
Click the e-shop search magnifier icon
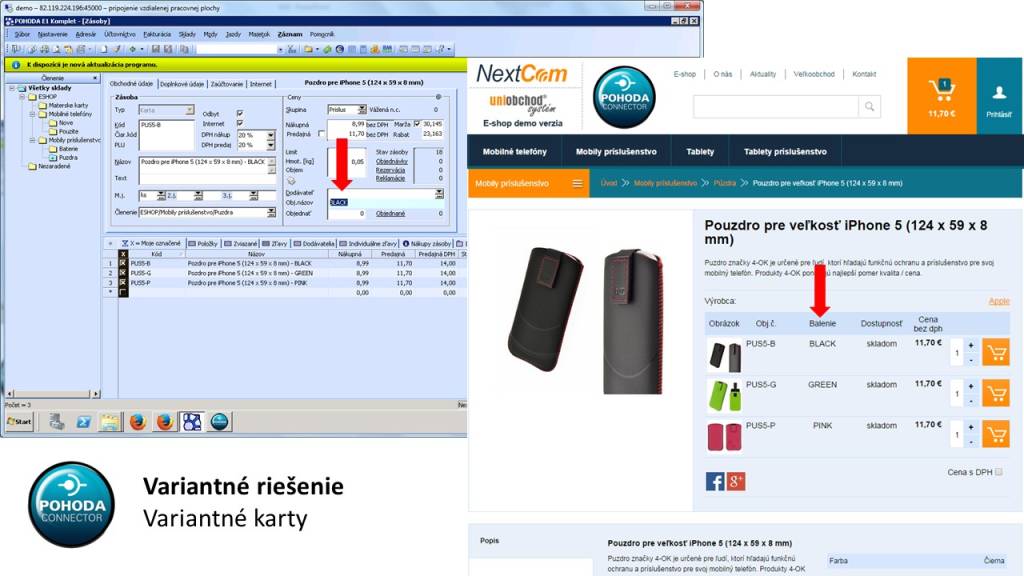pyautogui.click(x=869, y=106)
